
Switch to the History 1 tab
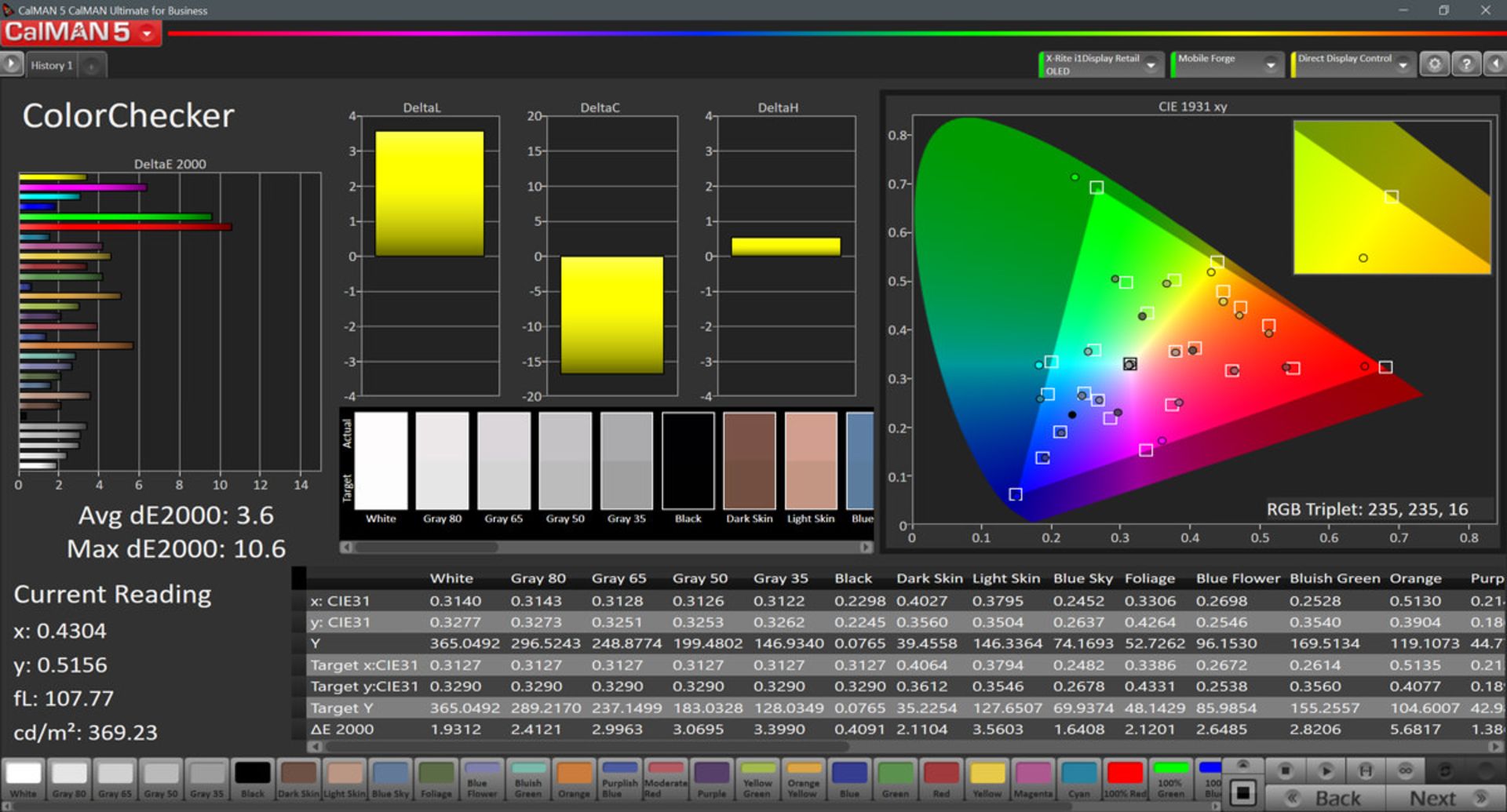[52, 65]
